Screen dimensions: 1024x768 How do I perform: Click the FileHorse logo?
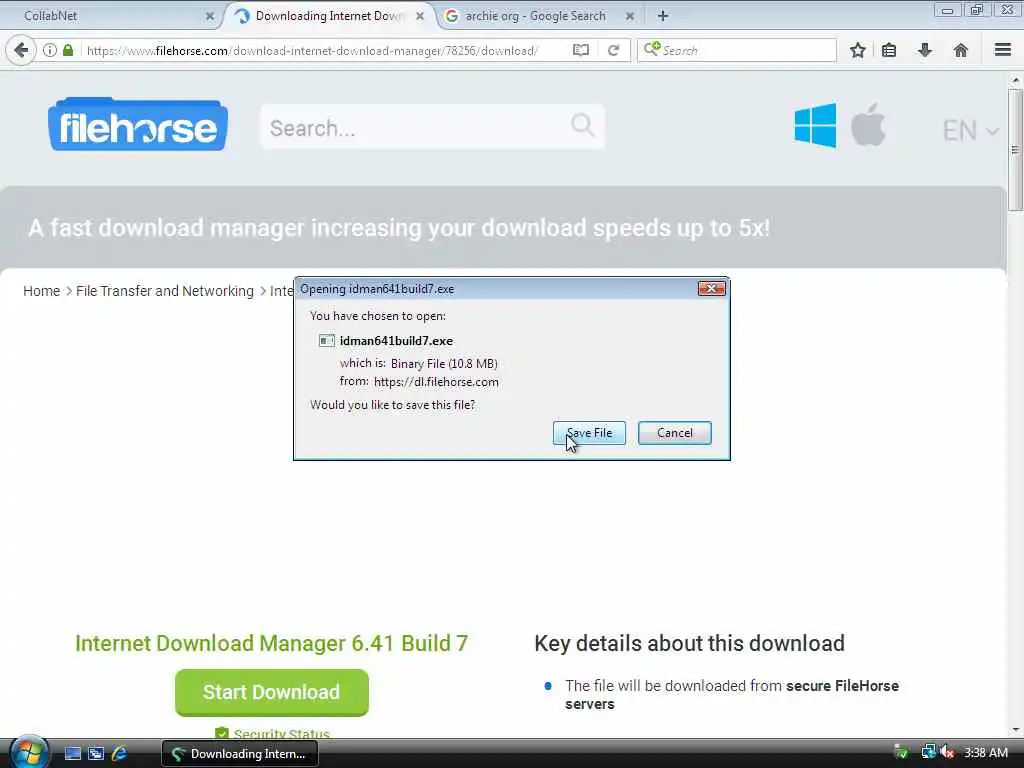point(138,125)
